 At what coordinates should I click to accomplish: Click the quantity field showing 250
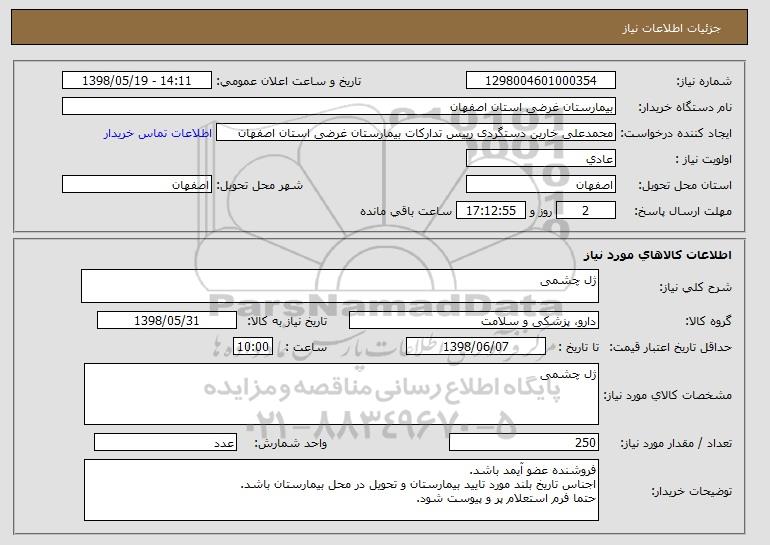(x=524, y=442)
